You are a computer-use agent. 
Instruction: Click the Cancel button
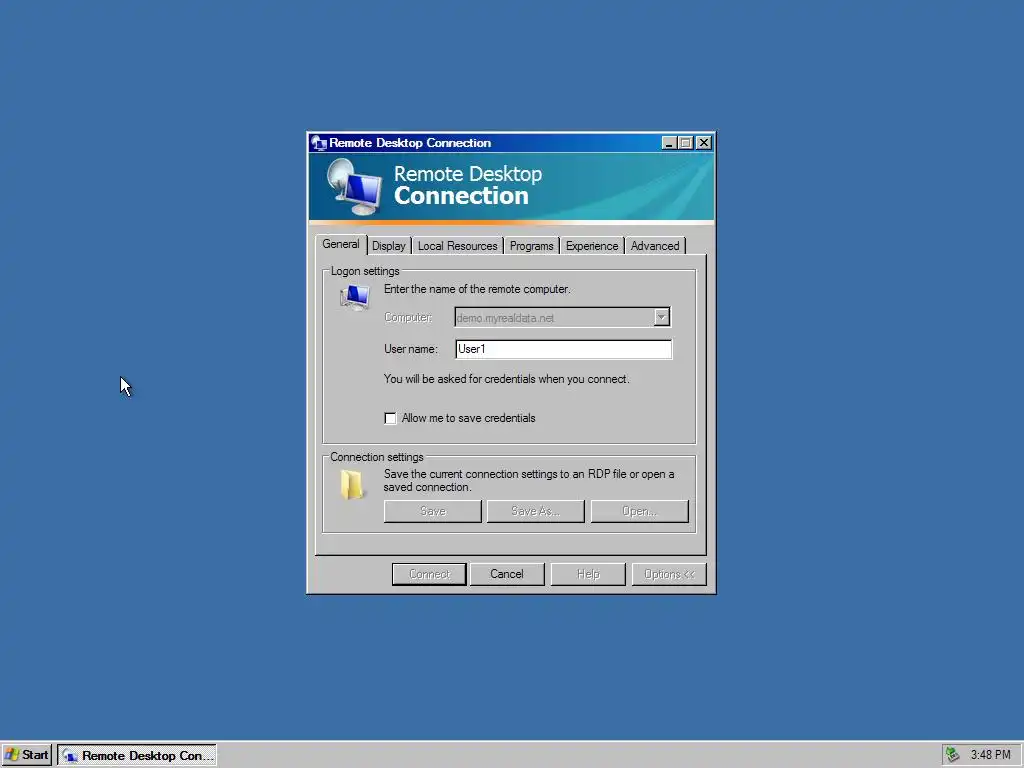[x=507, y=574]
